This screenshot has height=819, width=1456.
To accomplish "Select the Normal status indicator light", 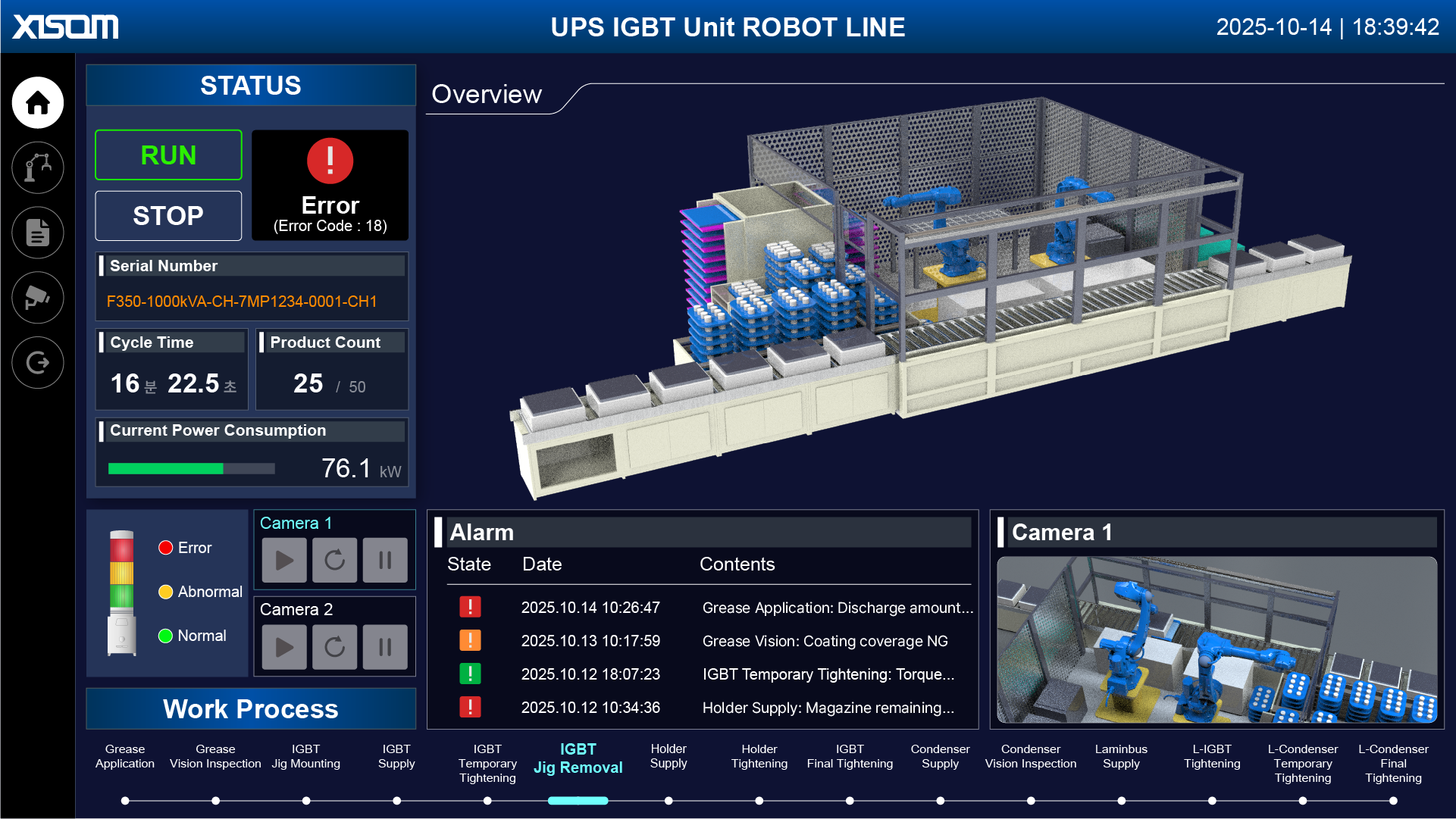I will pyautogui.click(x=164, y=636).
